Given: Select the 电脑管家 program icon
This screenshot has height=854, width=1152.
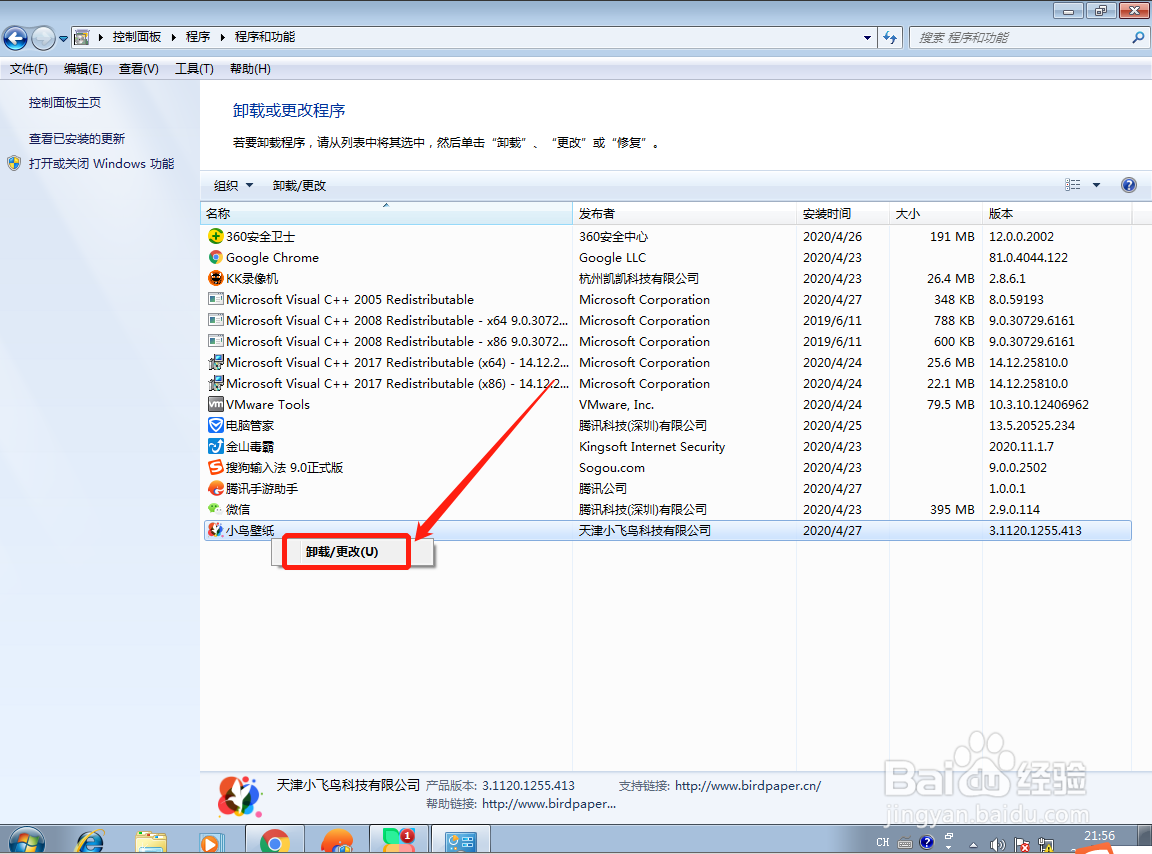Looking at the screenshot, I should [x=215, y=425].
